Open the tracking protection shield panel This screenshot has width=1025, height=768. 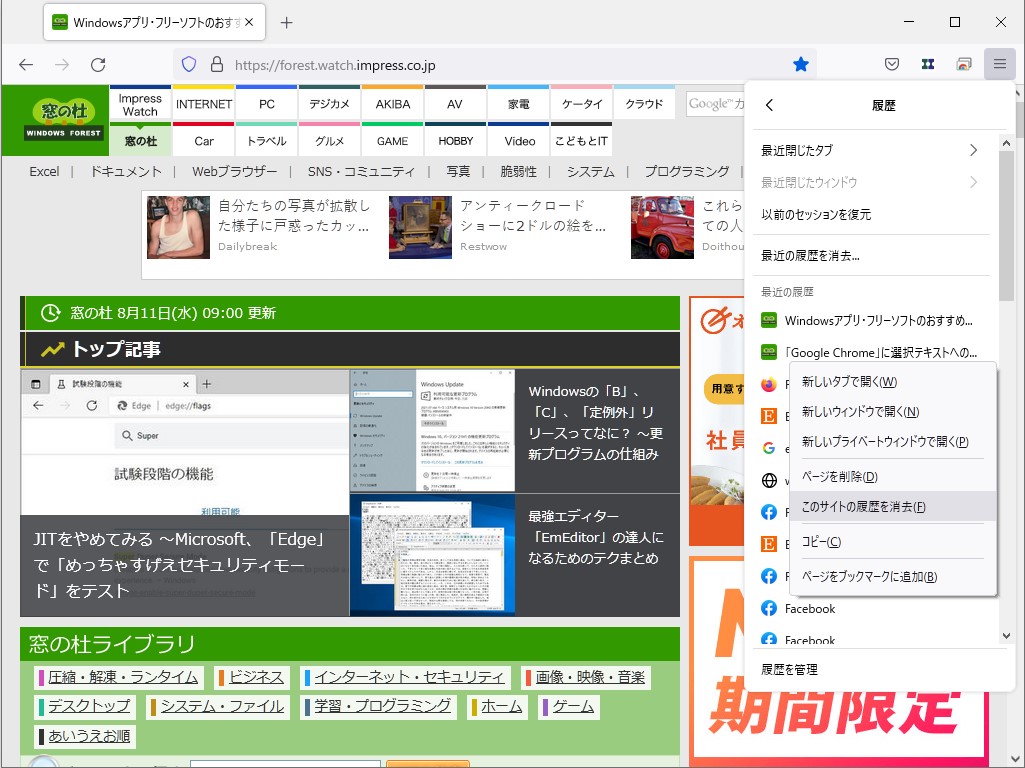point(189,65)
